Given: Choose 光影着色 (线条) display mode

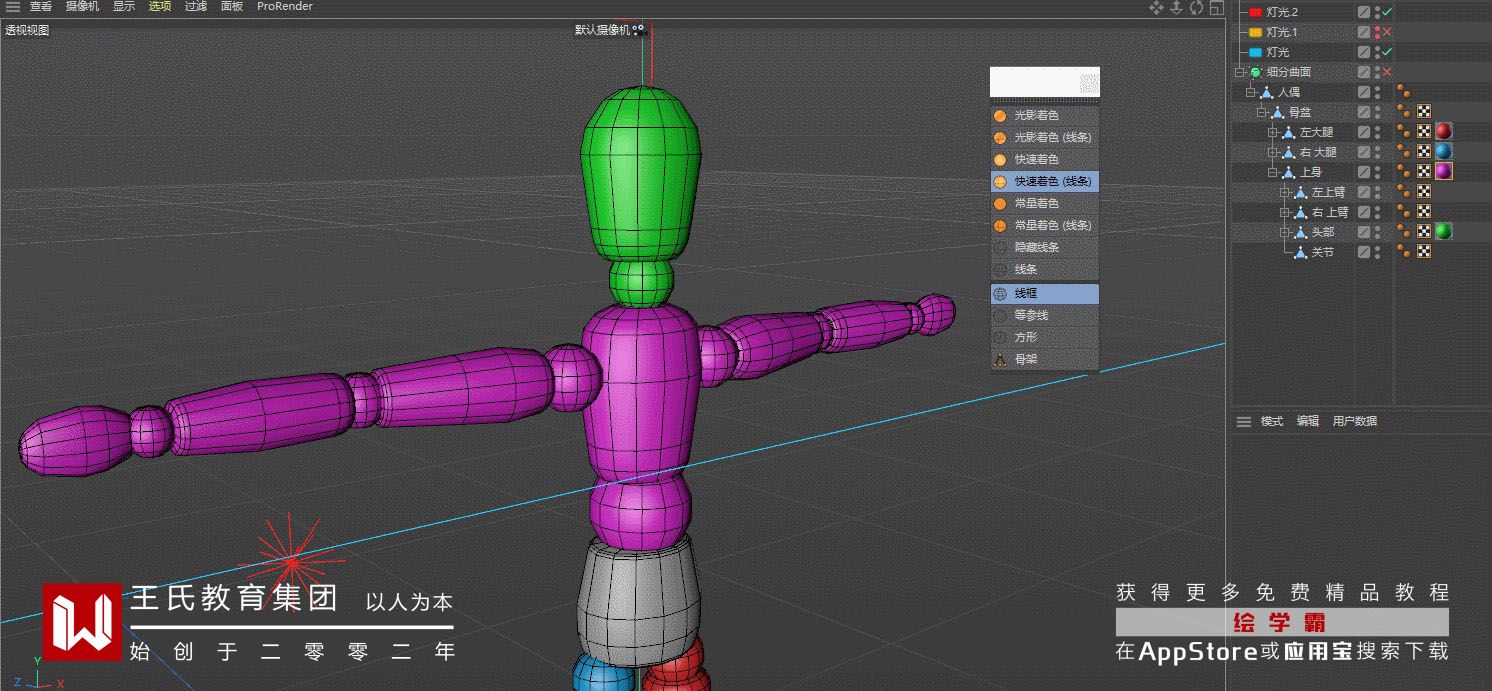Looking at the screenshot, I should click(1044, 137).
